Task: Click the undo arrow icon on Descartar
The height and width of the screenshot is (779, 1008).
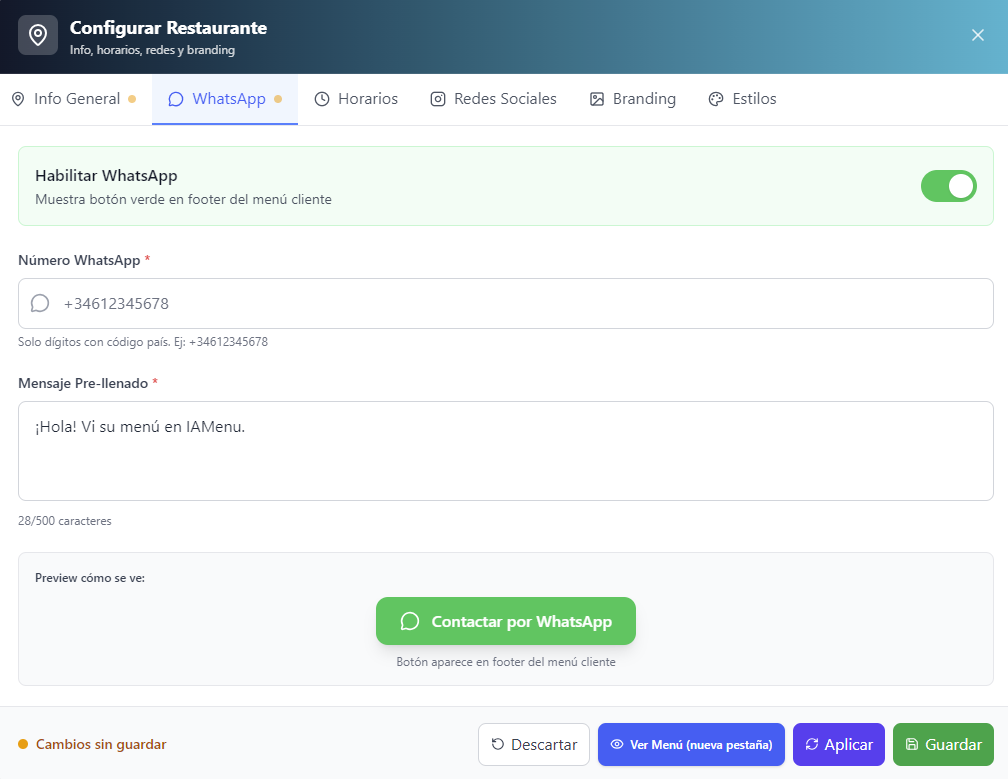Action: pyautogui.click(x=498, y=744)
